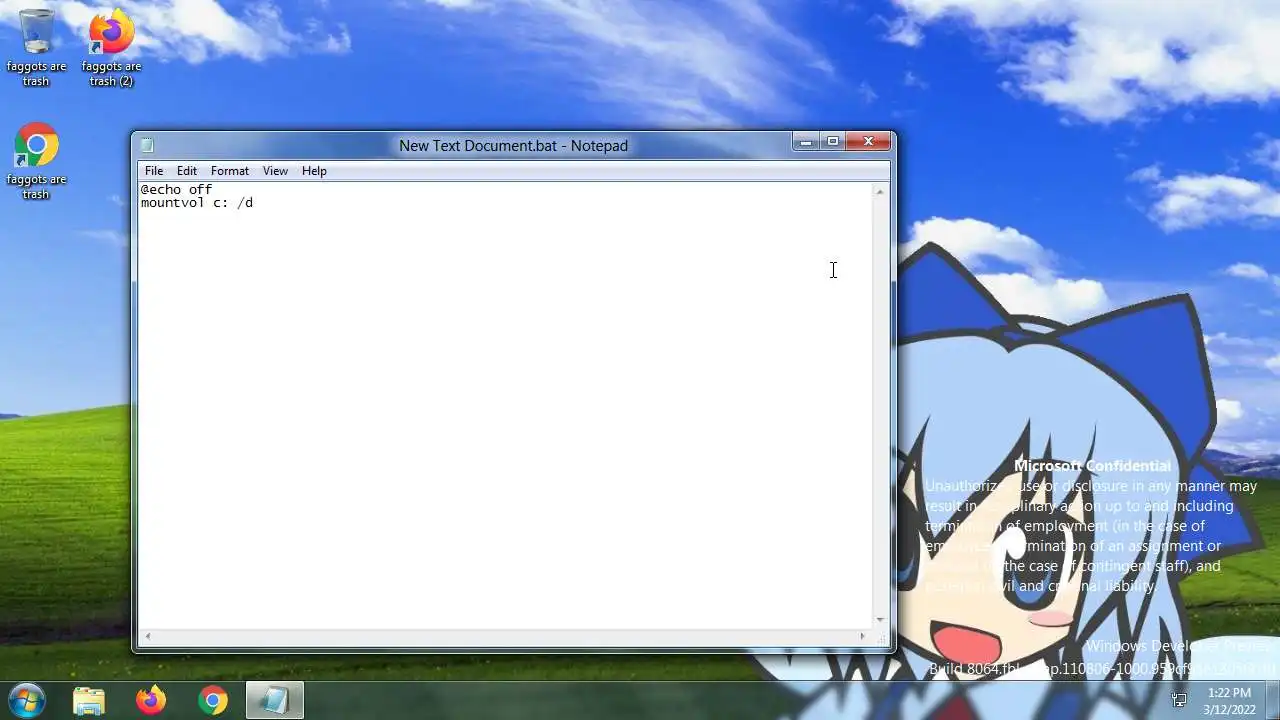The width and height of the screenshot is (1280, 720).
Task: Select the Firefox shortcut on the desktop
Action: tap(111, 47)
